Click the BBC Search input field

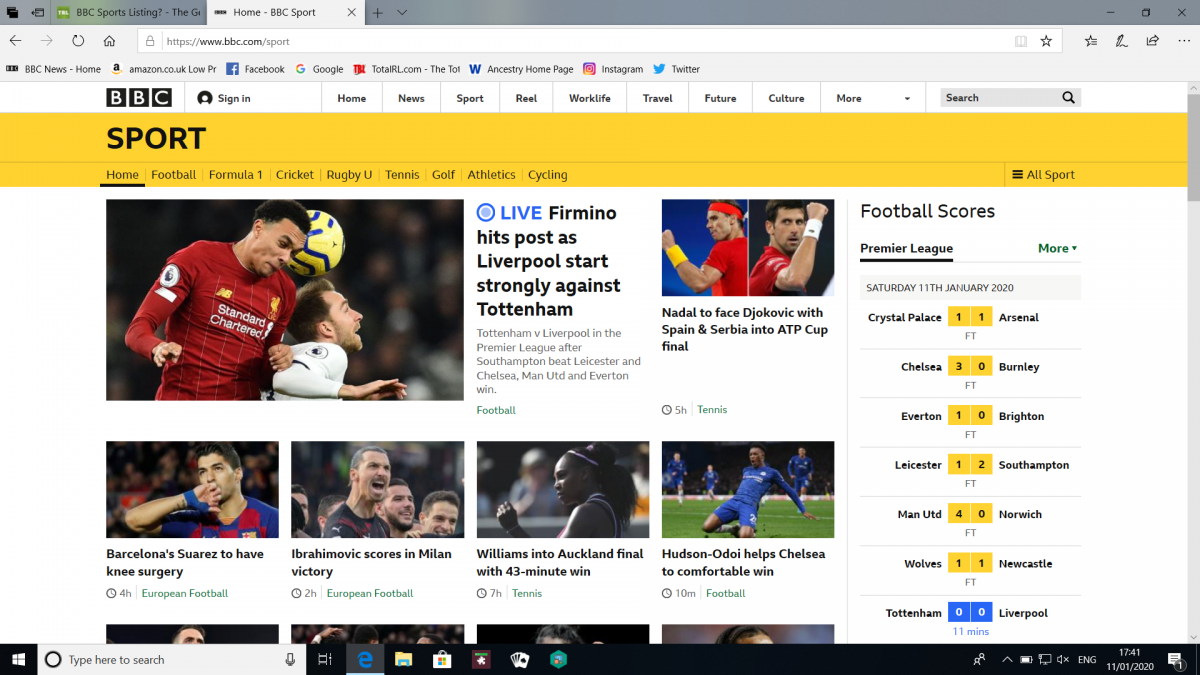tap(1000, 98)
